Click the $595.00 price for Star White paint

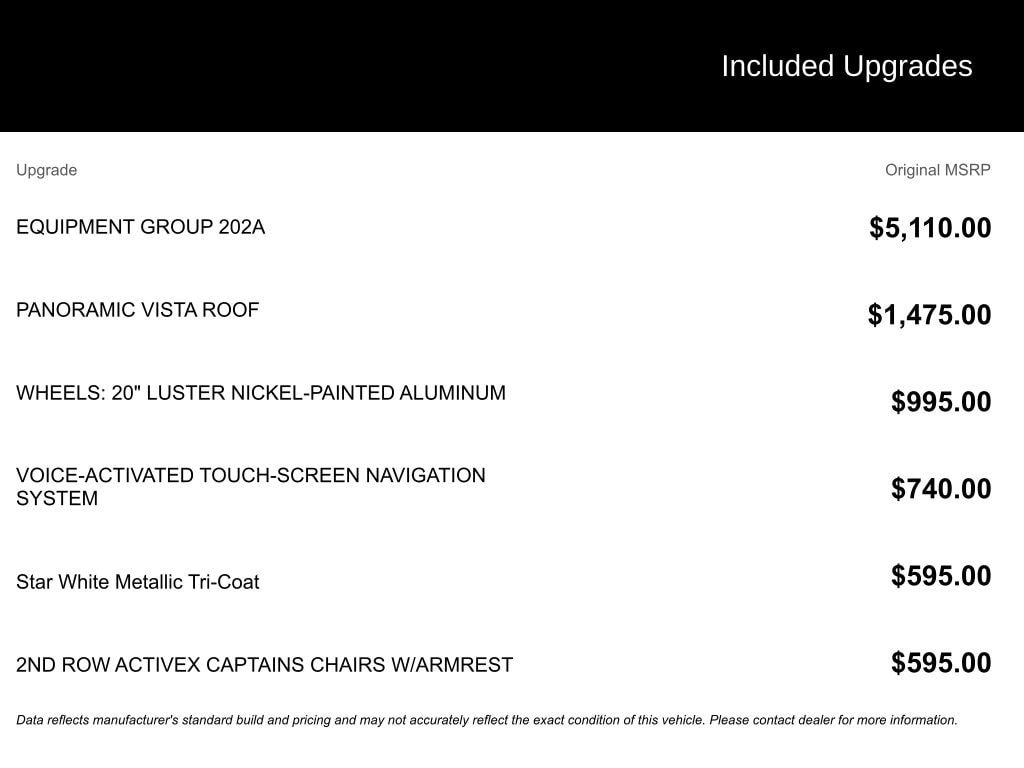(x=941, y=576)
